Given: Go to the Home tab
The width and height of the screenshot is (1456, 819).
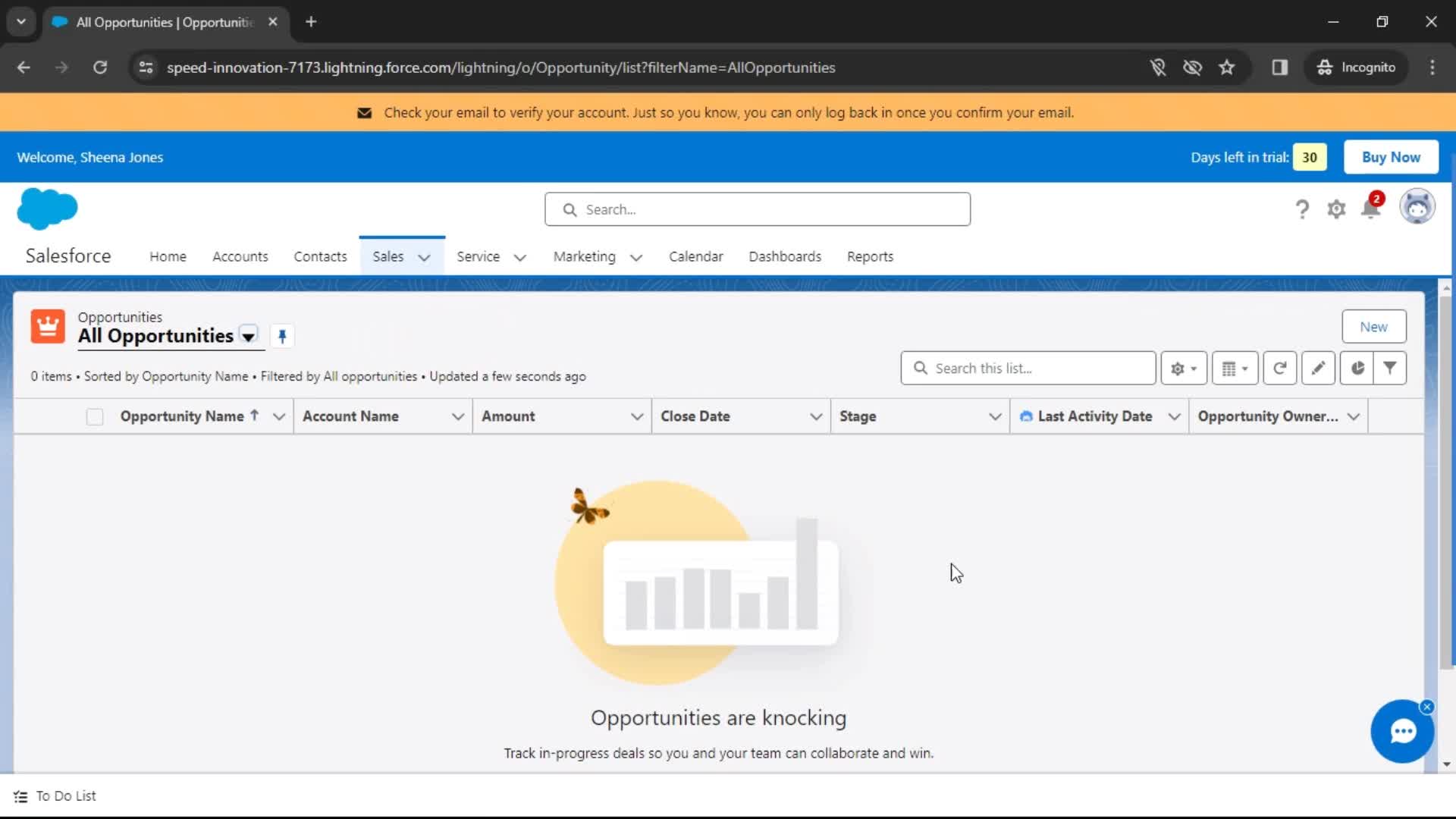Looking at the screenshot, I should tap(168, 256).
